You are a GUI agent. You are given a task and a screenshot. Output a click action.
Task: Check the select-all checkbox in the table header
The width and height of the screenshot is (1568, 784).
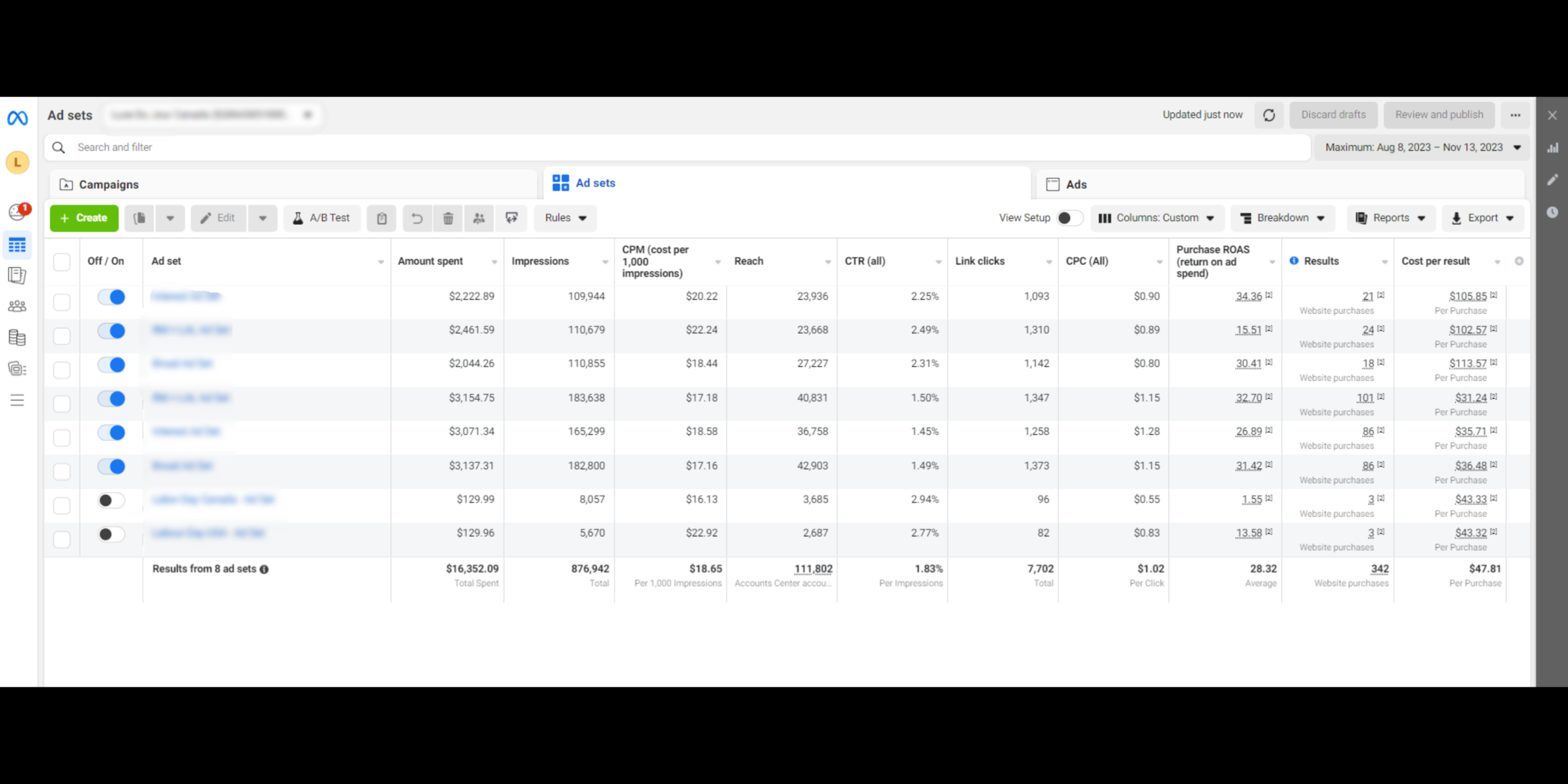pos(61,262)
